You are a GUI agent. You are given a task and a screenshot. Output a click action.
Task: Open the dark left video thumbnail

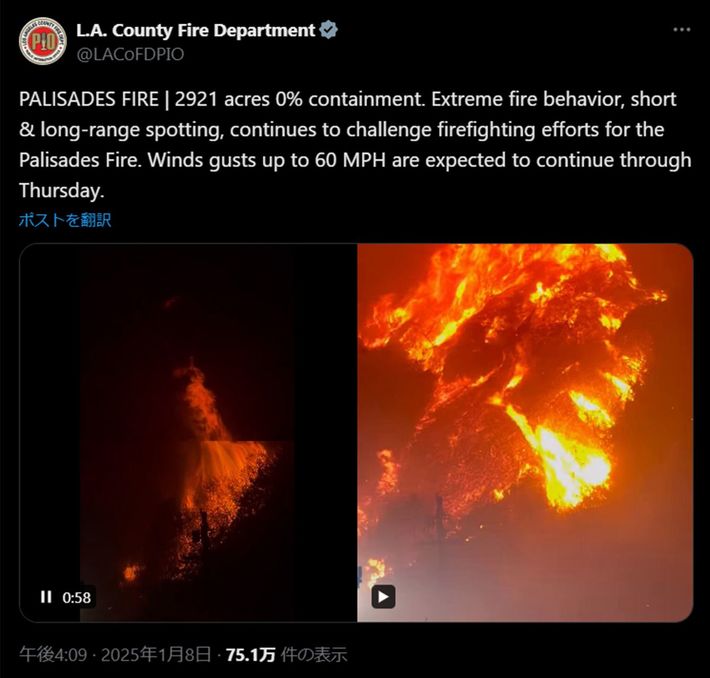(188, 433)
